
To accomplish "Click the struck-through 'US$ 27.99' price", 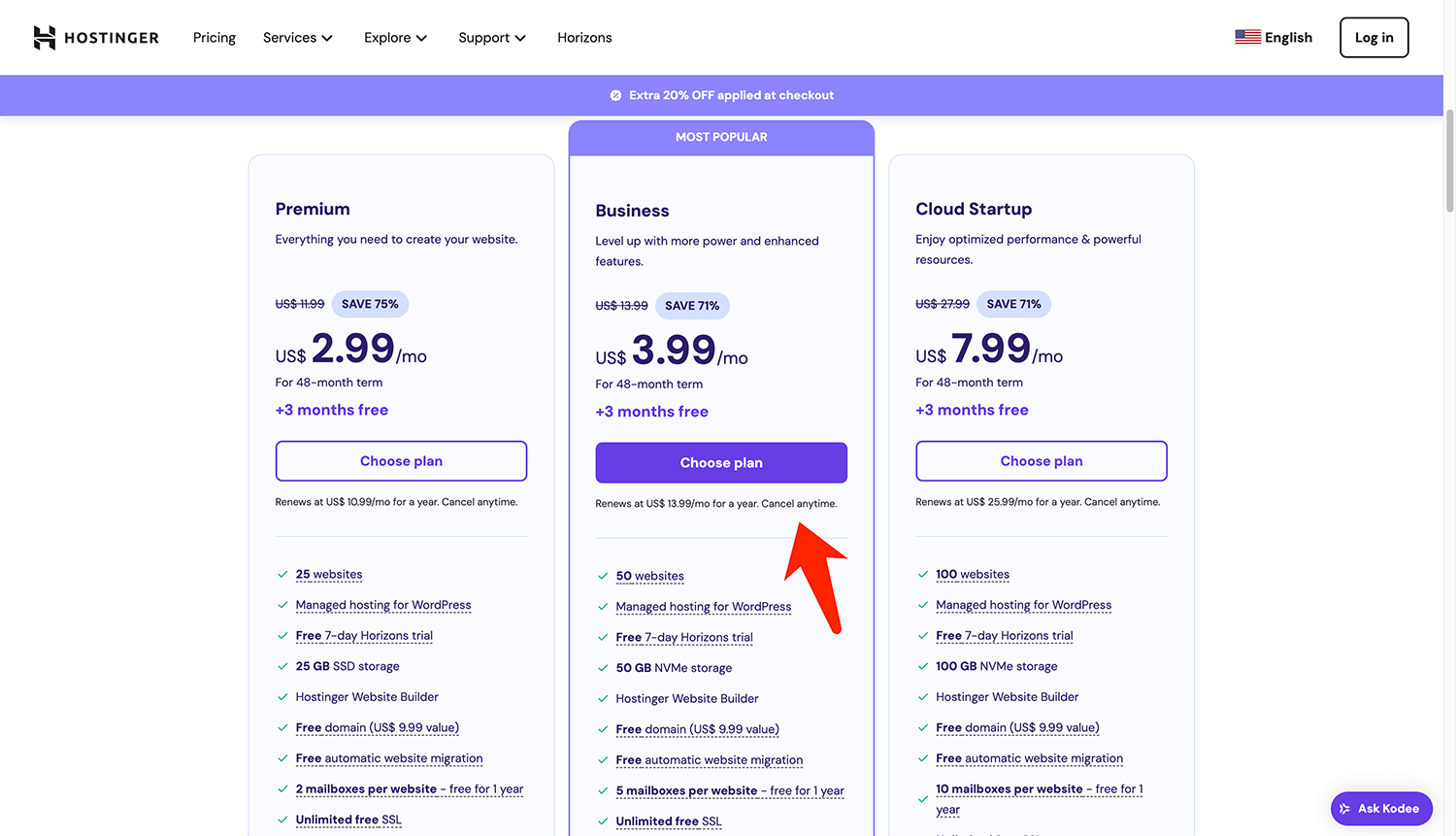I will tap(943, 304).
